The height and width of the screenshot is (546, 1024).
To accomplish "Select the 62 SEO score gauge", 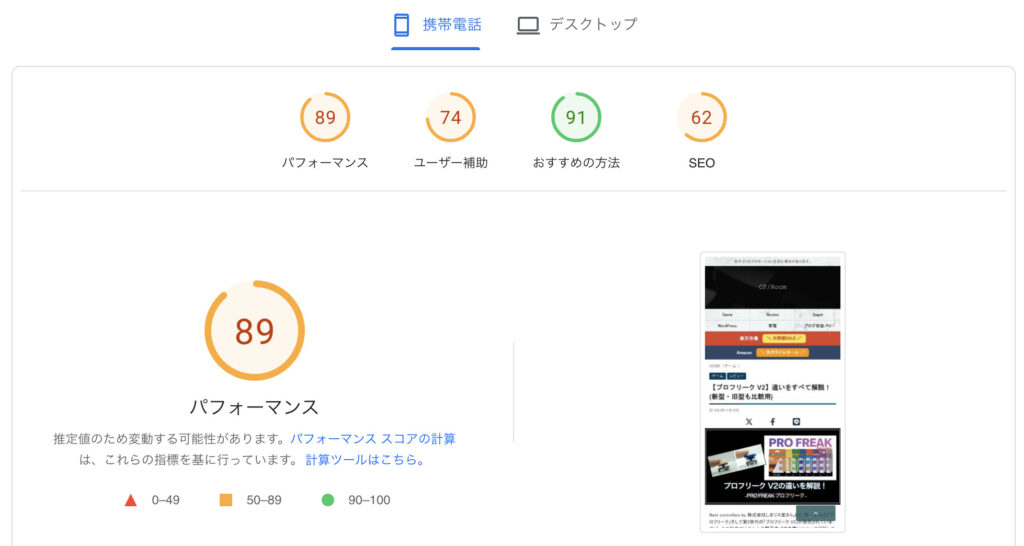I will click(x=701, y=117).
